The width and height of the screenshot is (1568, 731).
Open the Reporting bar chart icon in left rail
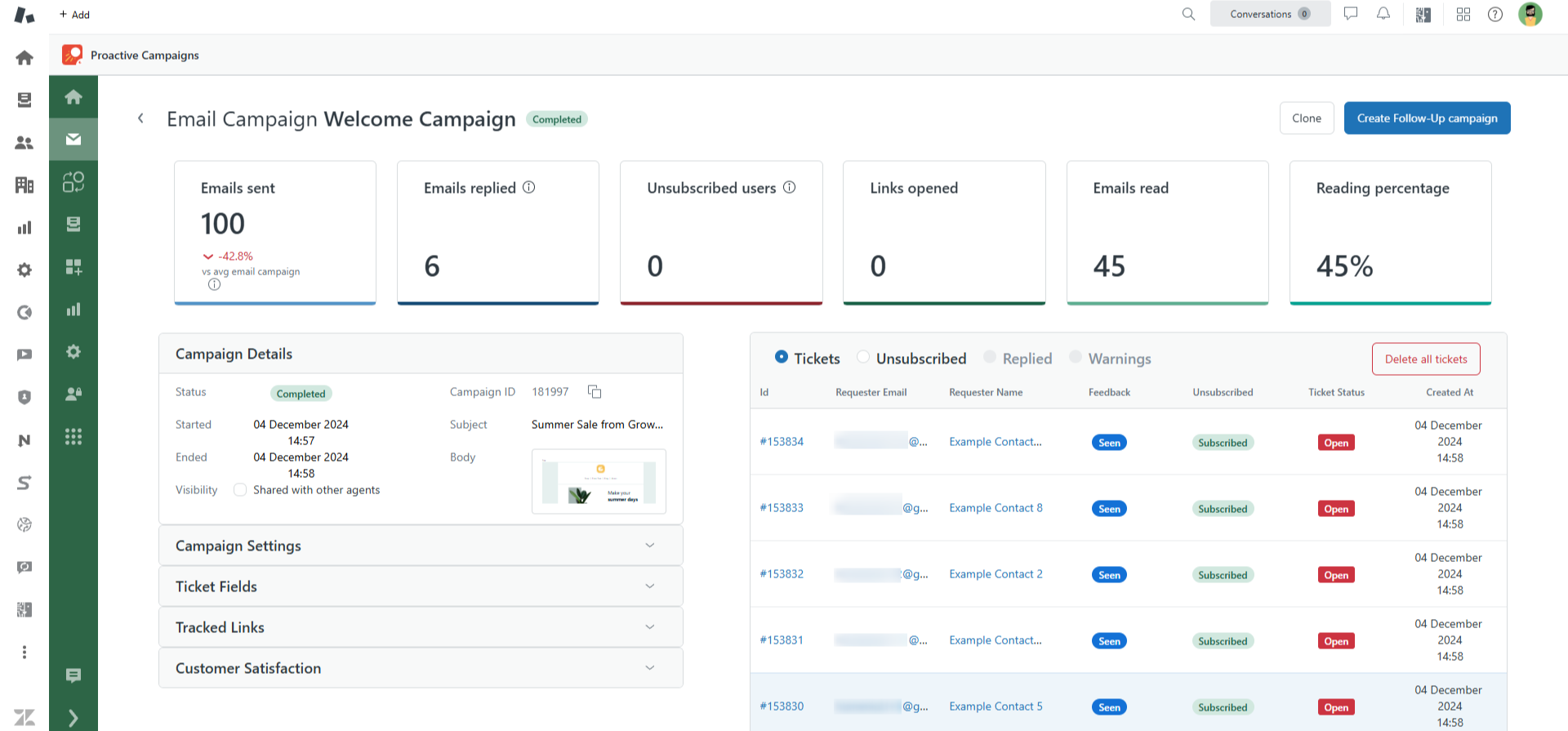(24, 227)
